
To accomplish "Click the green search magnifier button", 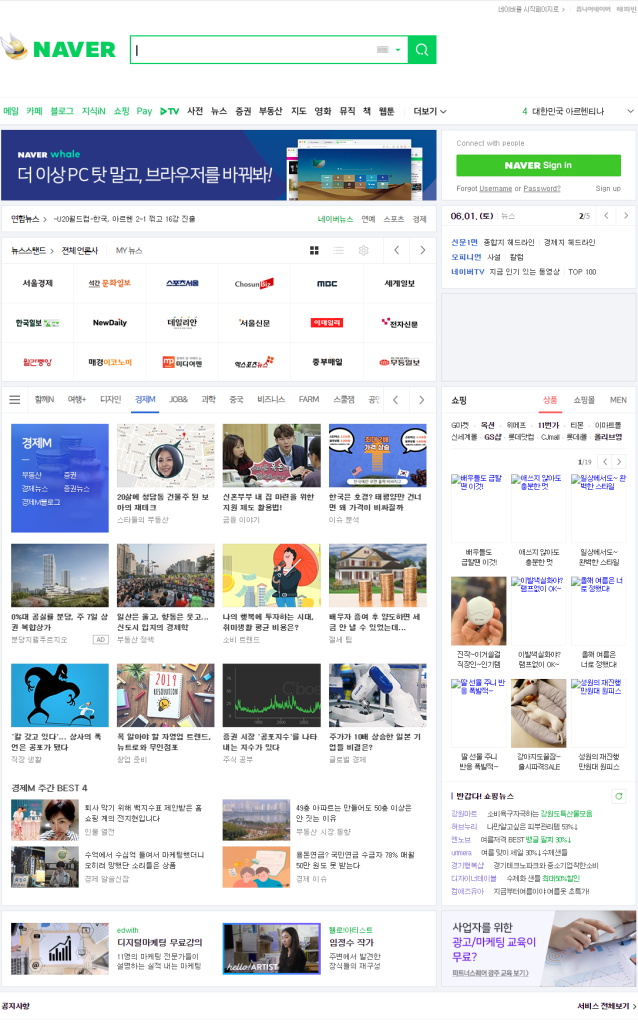I will coord(422,50).
